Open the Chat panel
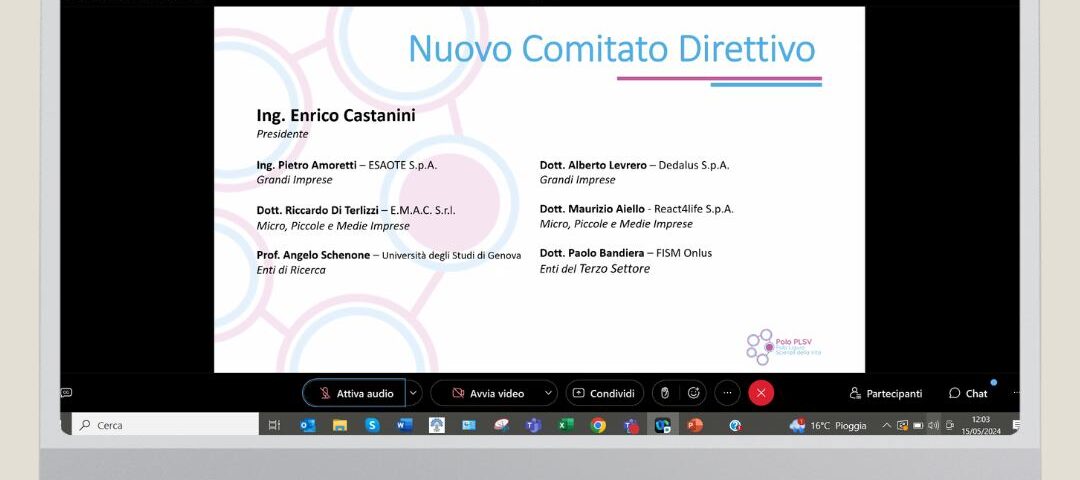 click(x=968, y=393)
